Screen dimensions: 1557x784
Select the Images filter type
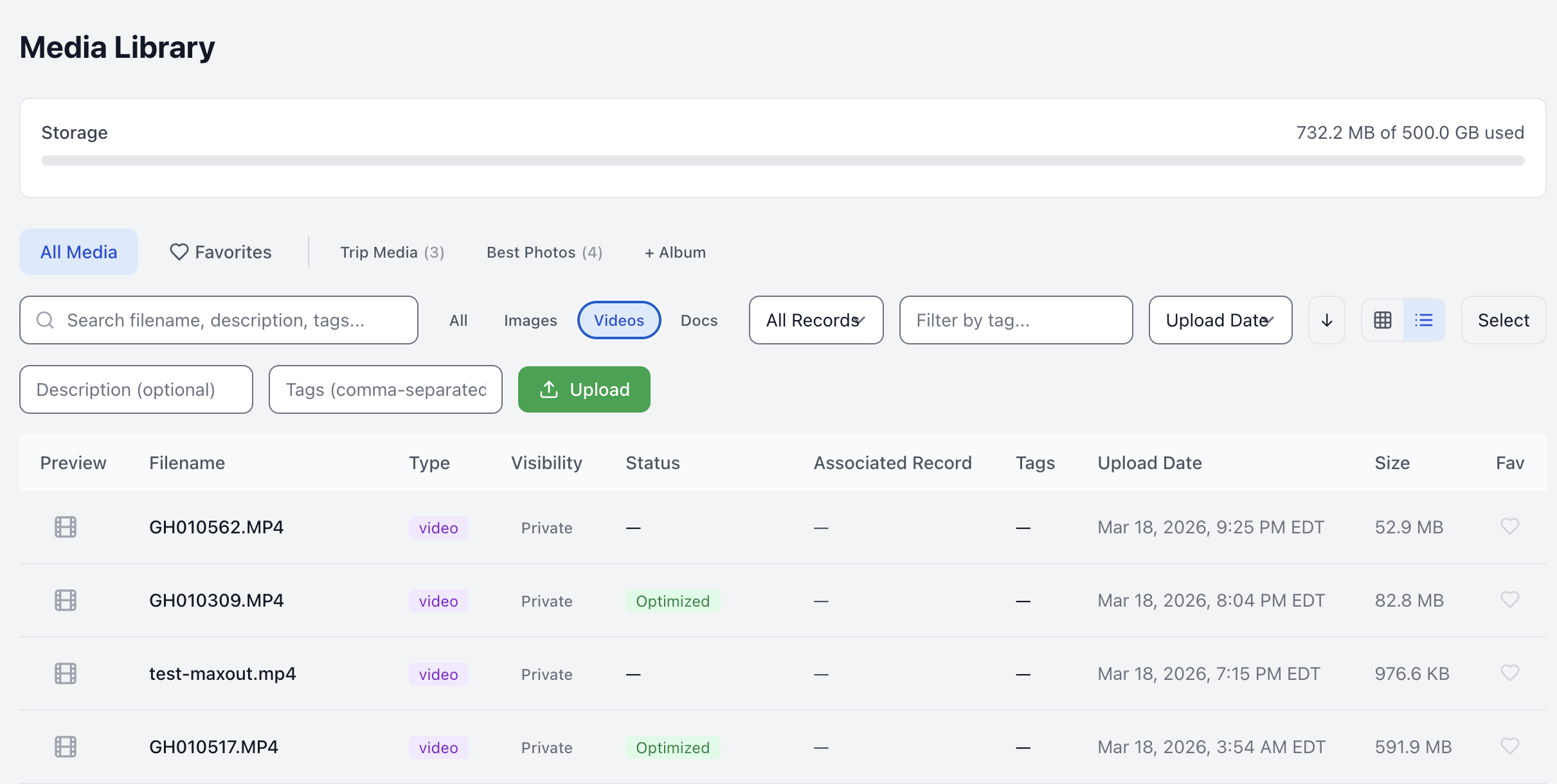(530, 320)
